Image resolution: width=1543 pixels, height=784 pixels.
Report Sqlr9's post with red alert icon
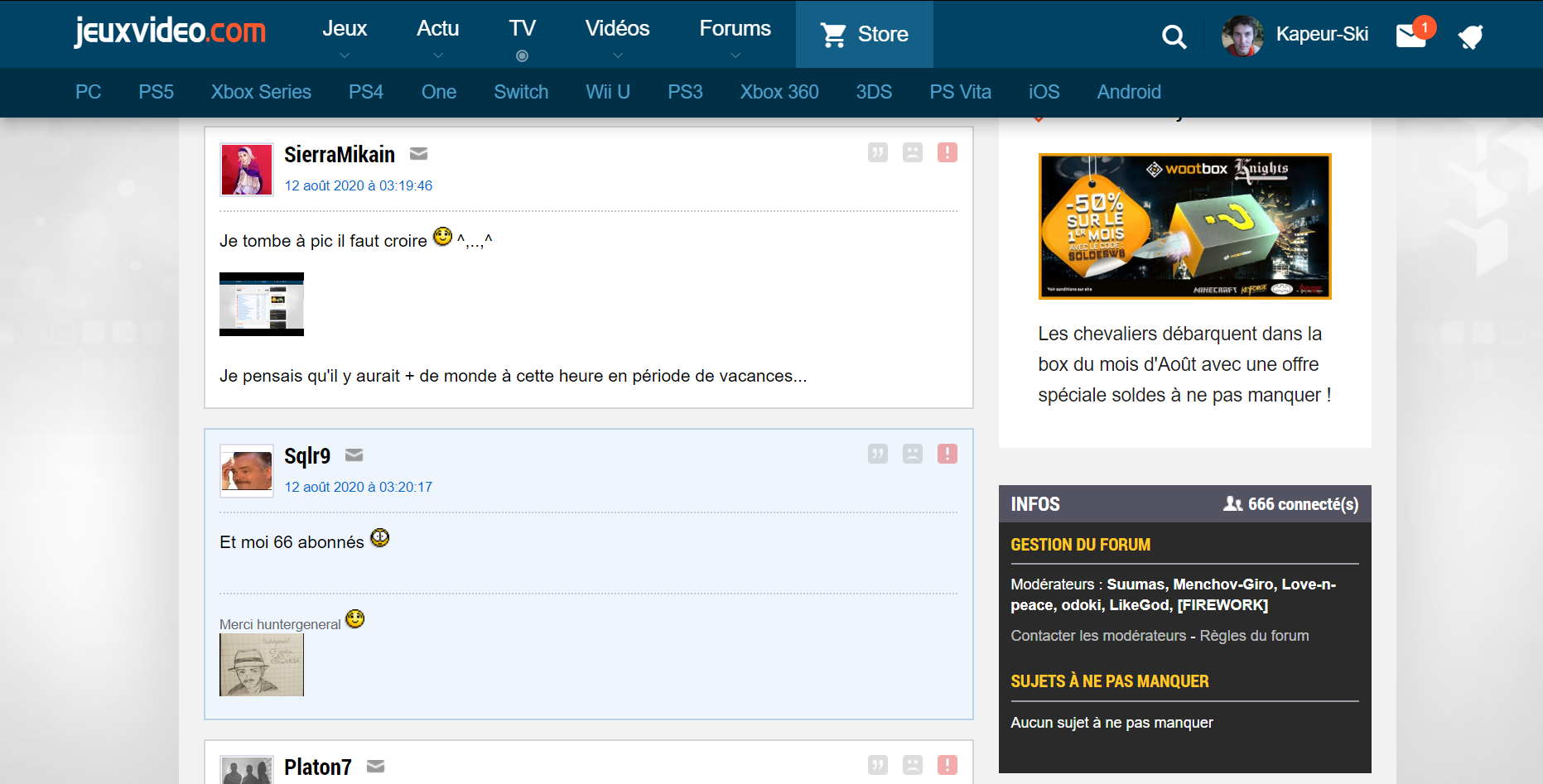pyautogui.click(x=947, y=454)
